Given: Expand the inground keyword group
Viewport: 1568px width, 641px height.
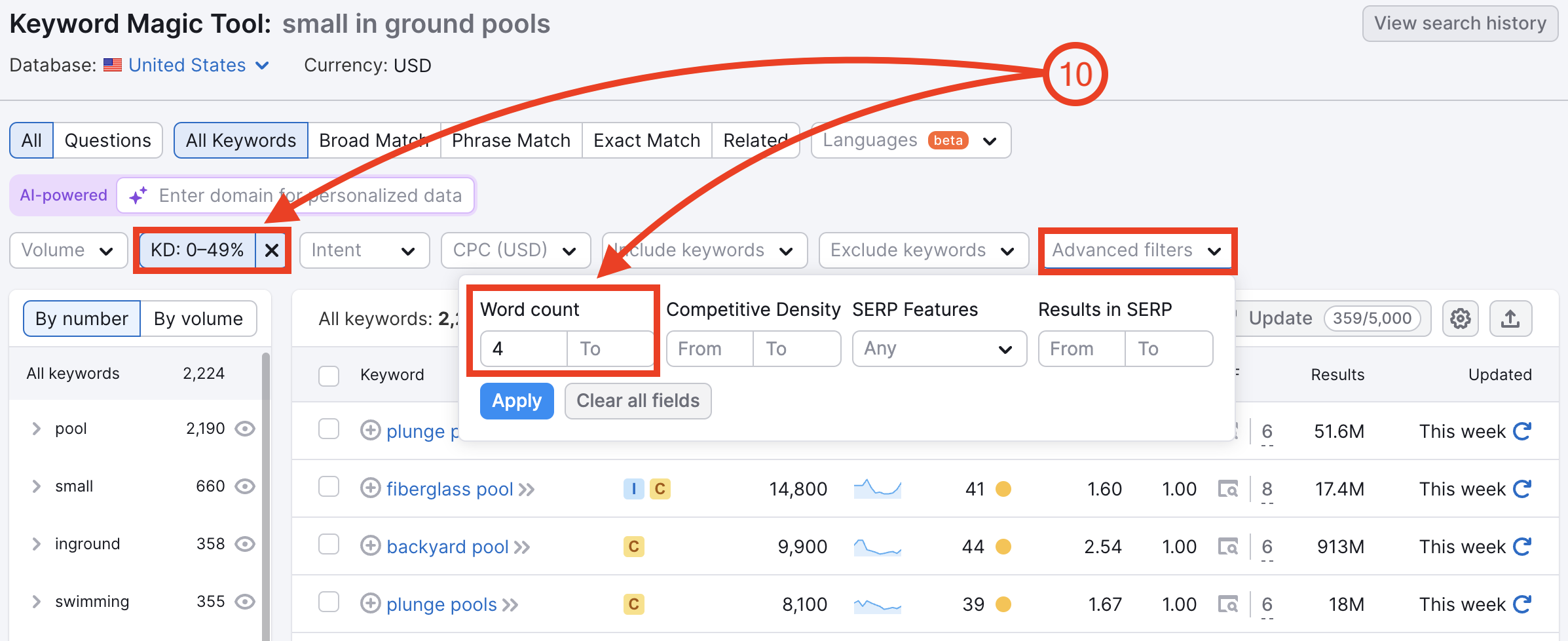Looking at the screenshot, I should click(x=37, y=544).
